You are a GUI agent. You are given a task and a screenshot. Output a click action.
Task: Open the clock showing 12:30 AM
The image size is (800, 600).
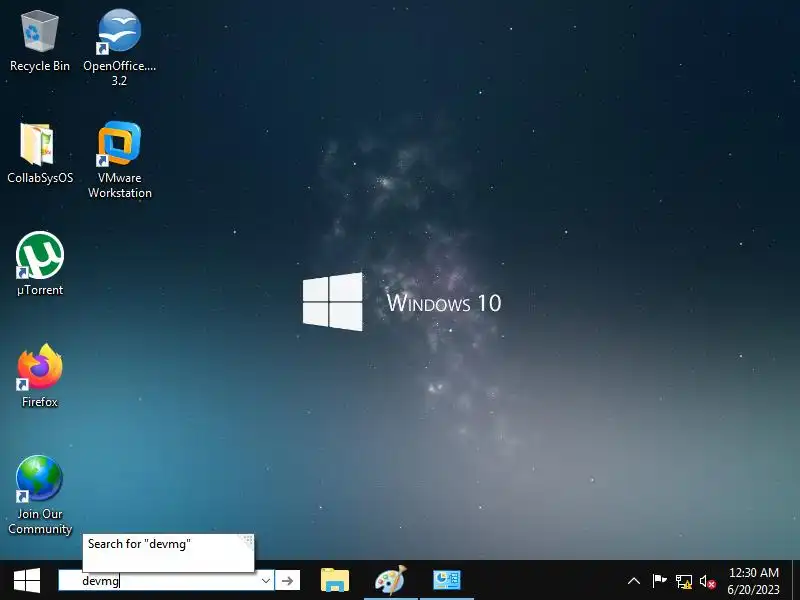(x=754, y=581)
